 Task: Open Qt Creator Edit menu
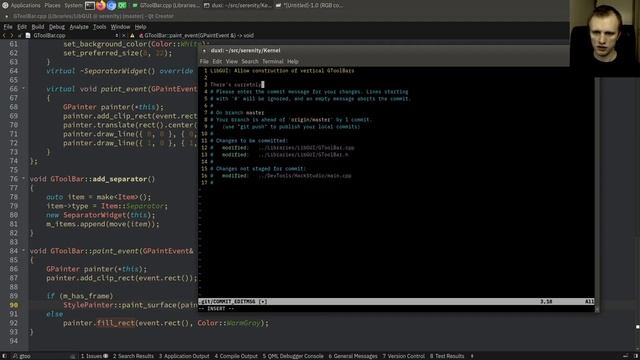click(22, 27)
